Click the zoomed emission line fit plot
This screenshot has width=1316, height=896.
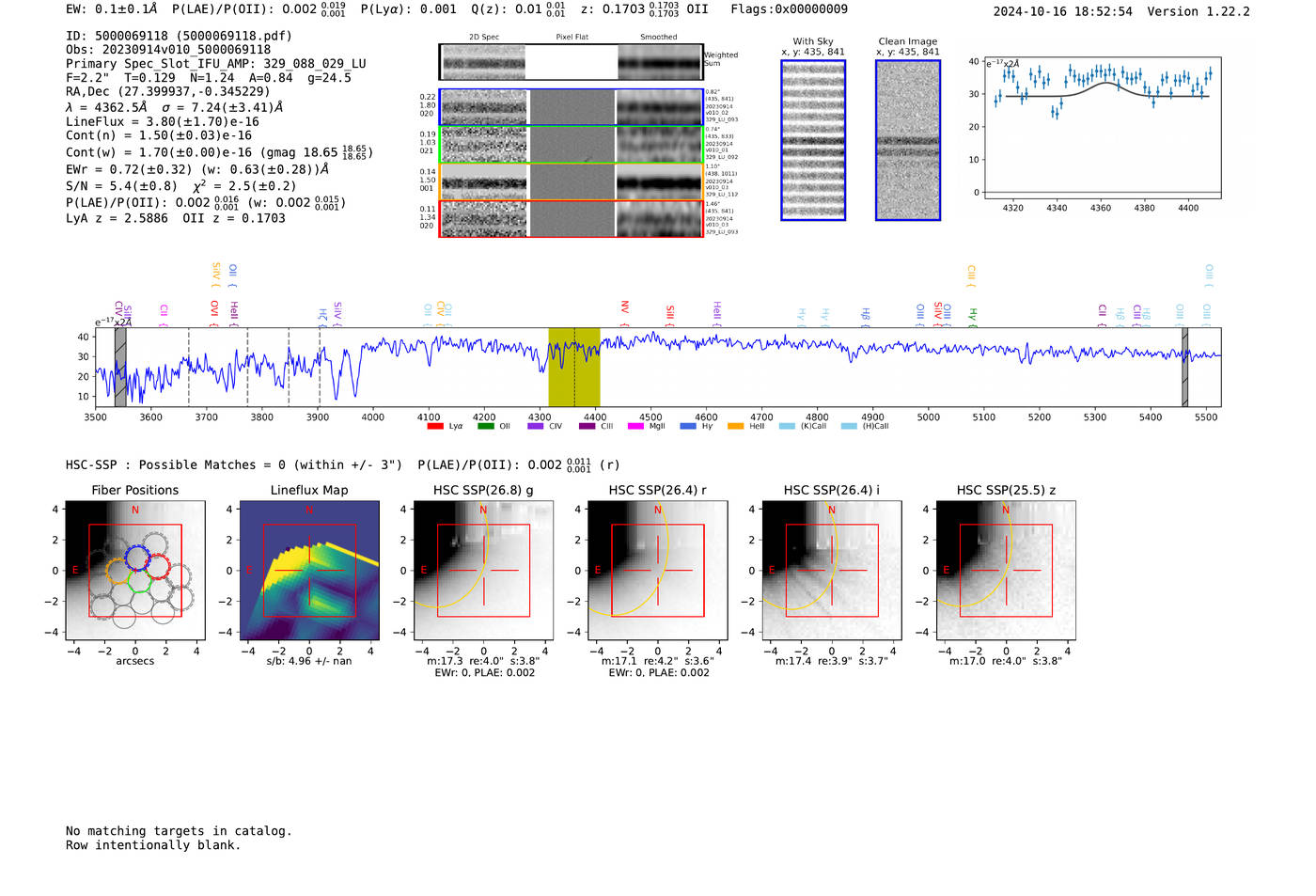1102,129
